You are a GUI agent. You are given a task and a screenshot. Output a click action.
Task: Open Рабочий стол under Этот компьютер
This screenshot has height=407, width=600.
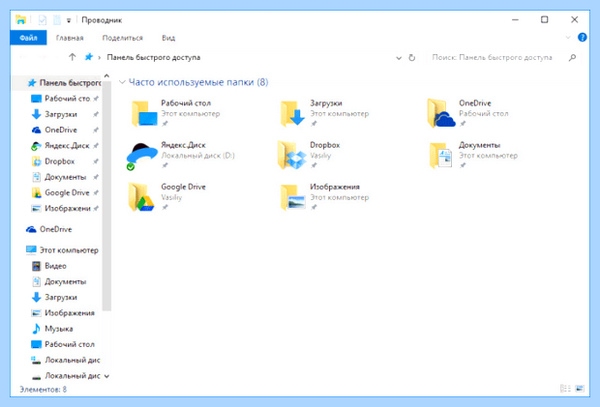63,344
